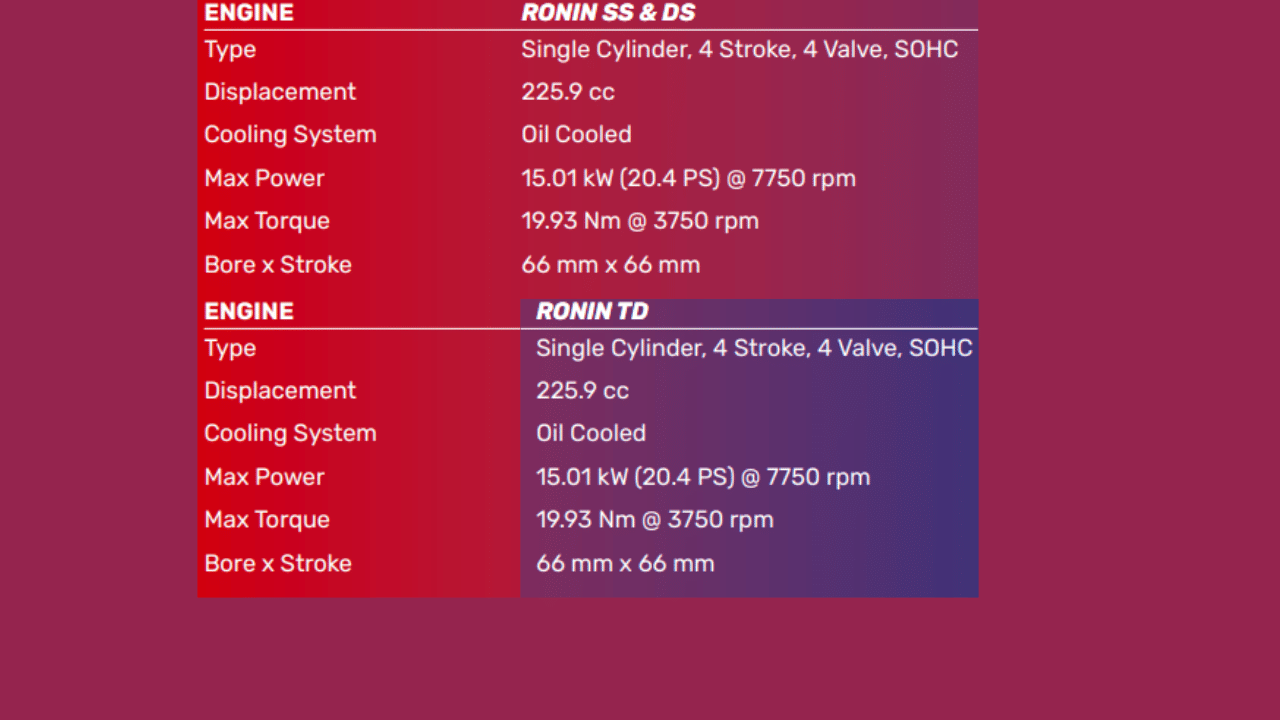Click the 66 mm x 66 mm value under RONIN TD

(625, 563)
